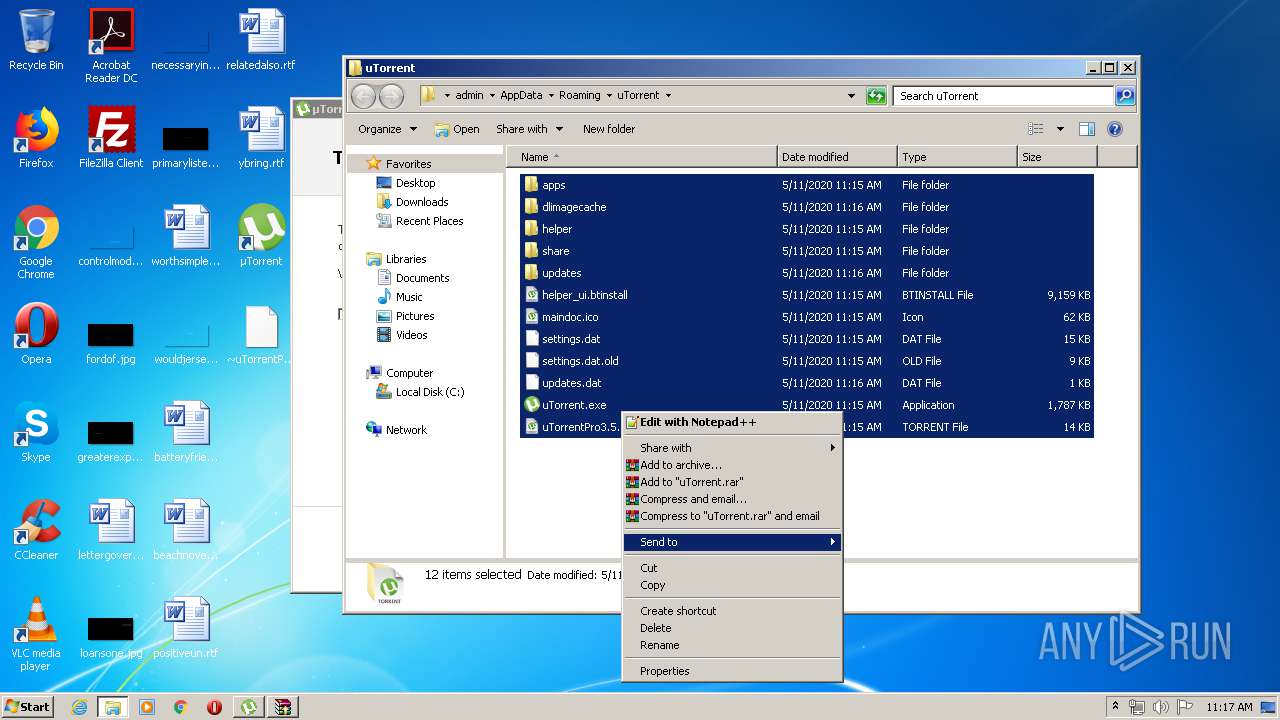Refresh the uTorrent folder view

click(876, 96)
